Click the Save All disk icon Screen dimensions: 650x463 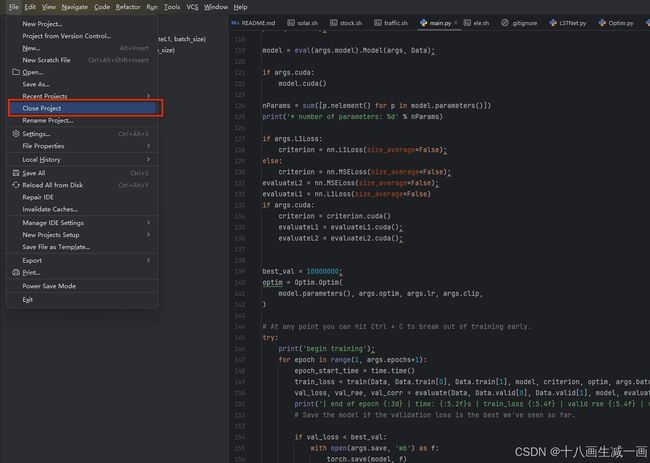click(x=16, y=173)
